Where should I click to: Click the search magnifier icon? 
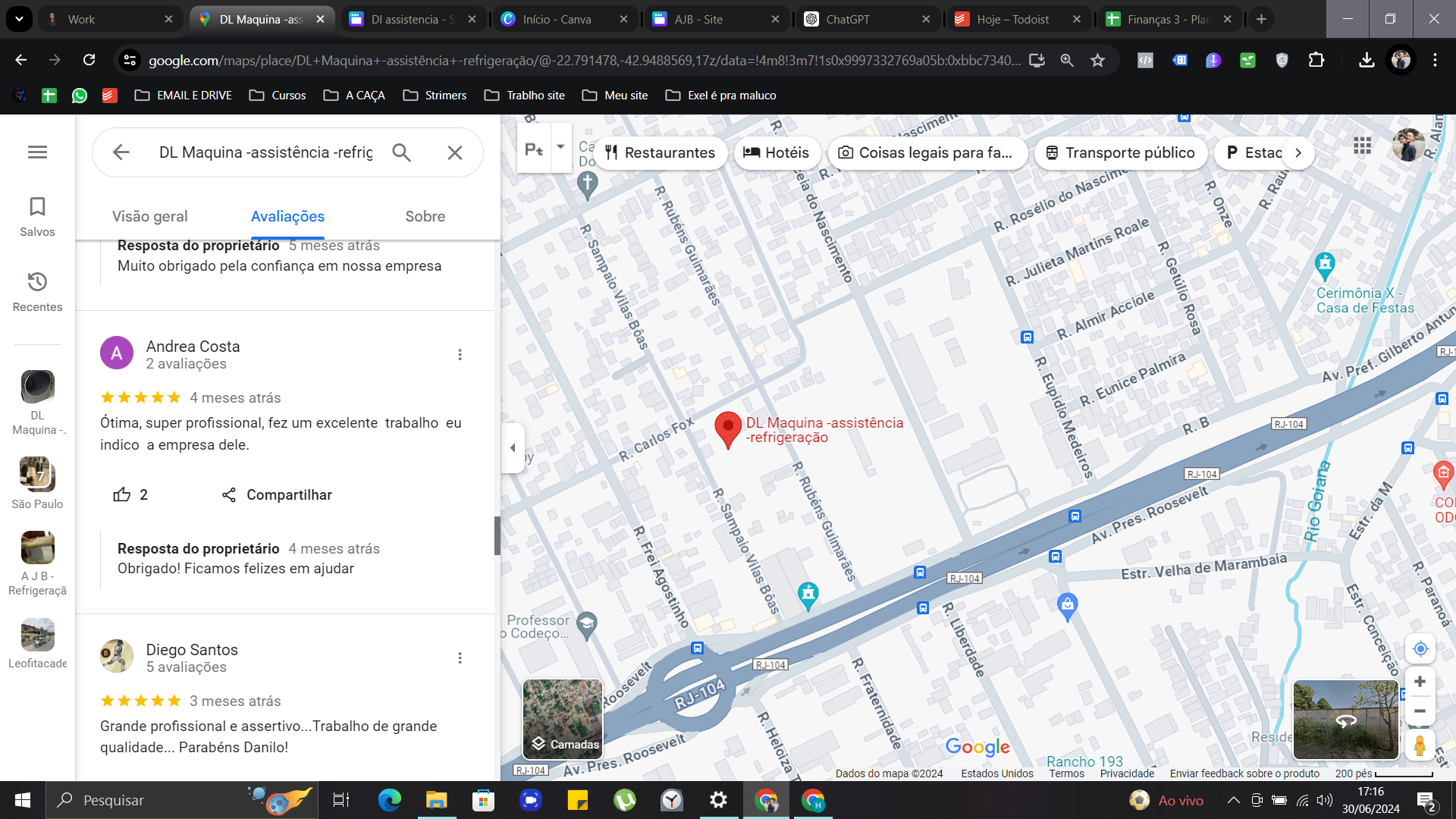(401, 152)
